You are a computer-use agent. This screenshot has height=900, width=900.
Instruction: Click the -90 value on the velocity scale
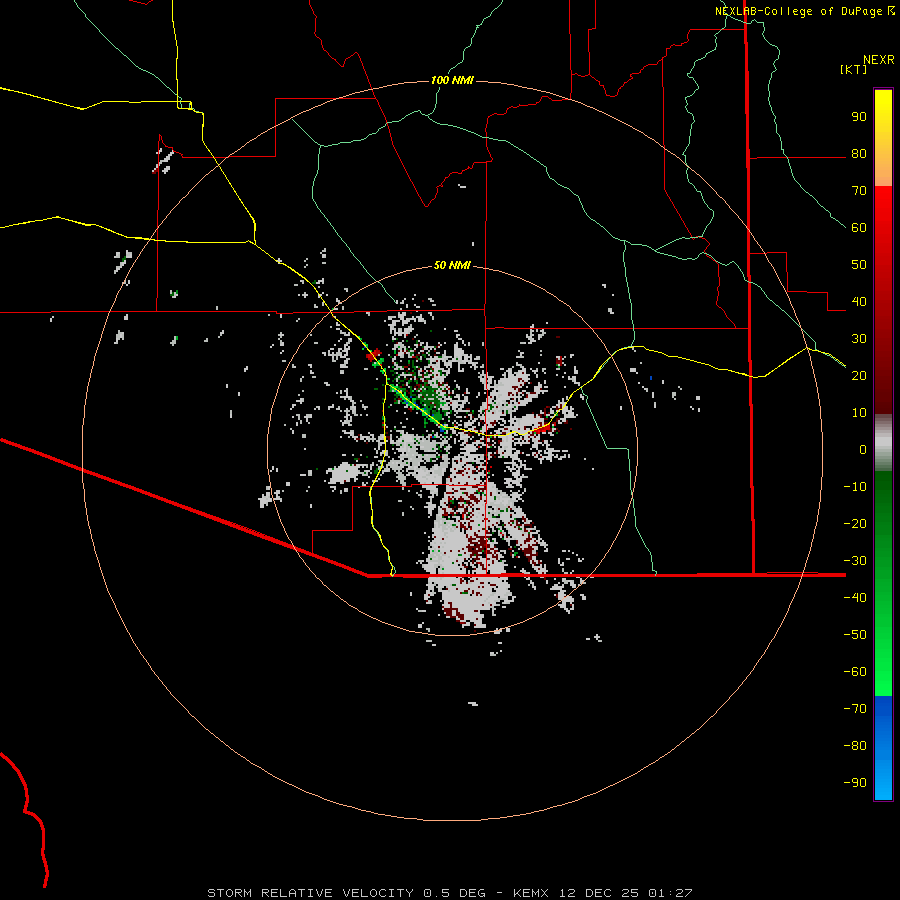[x=855, y=783]
